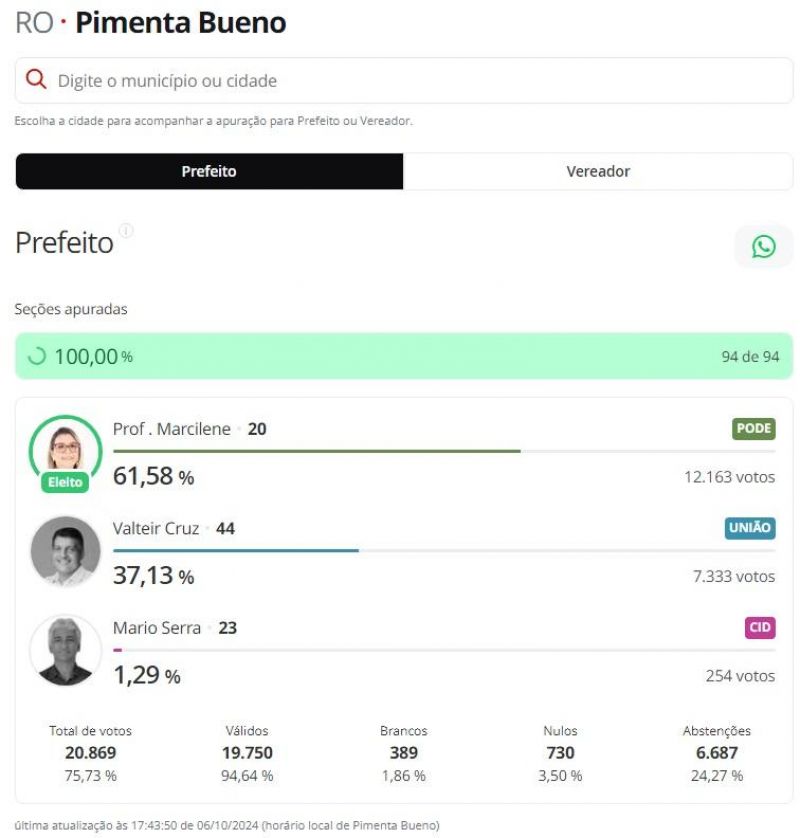Select Valteir Cruz's candidate photo
This screenshot has height=838, width=800.
(65, 551)
